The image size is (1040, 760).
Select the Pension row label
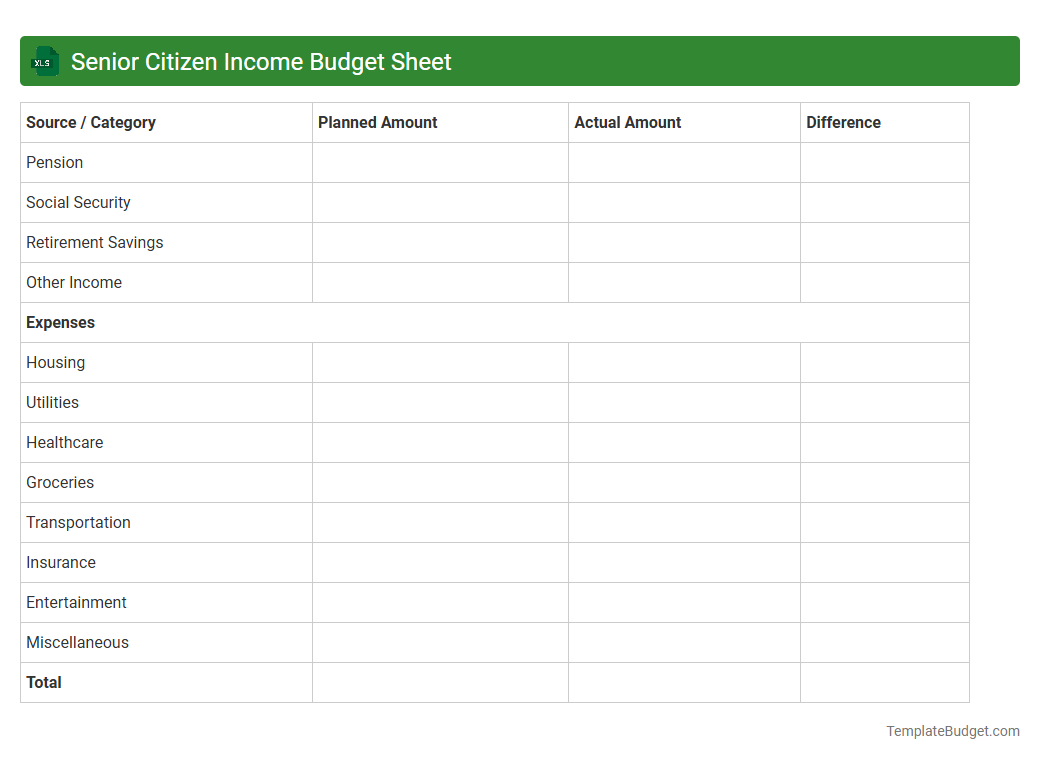tap(55, 162)
